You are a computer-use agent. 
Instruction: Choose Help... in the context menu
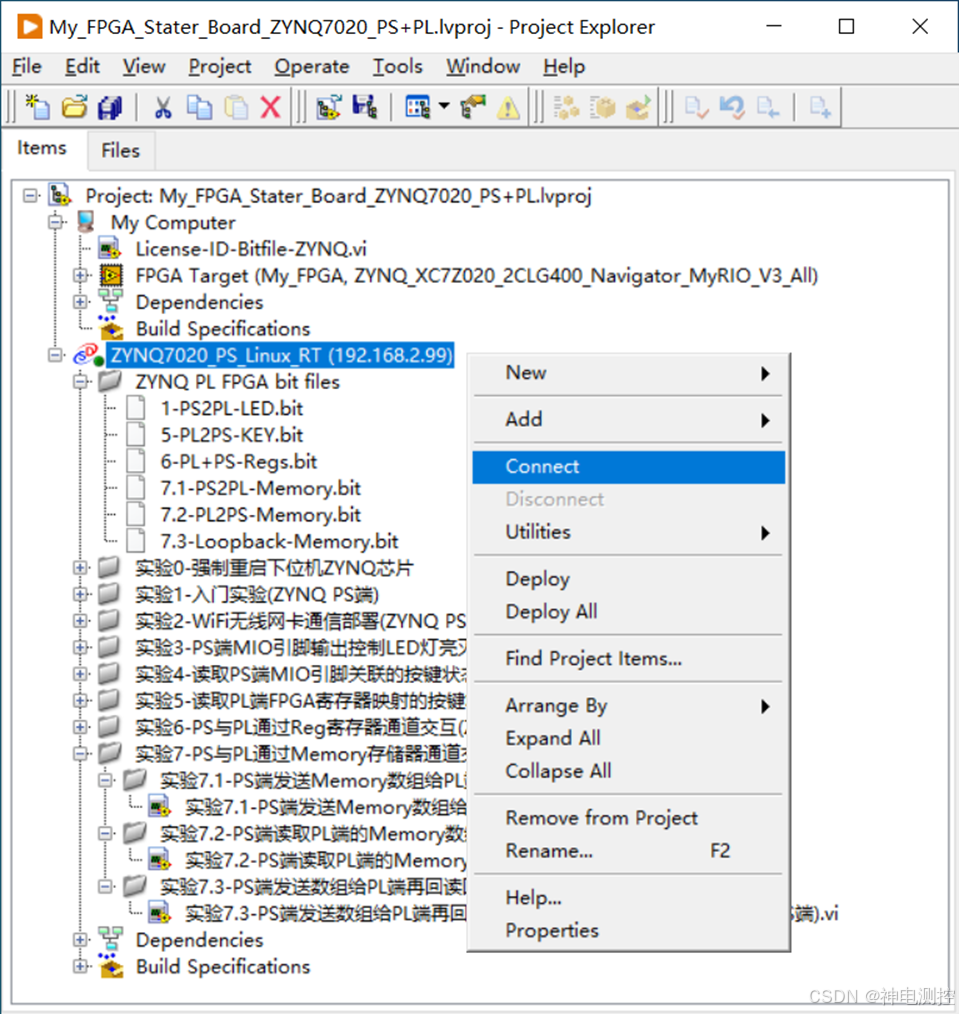click(629, 898)
